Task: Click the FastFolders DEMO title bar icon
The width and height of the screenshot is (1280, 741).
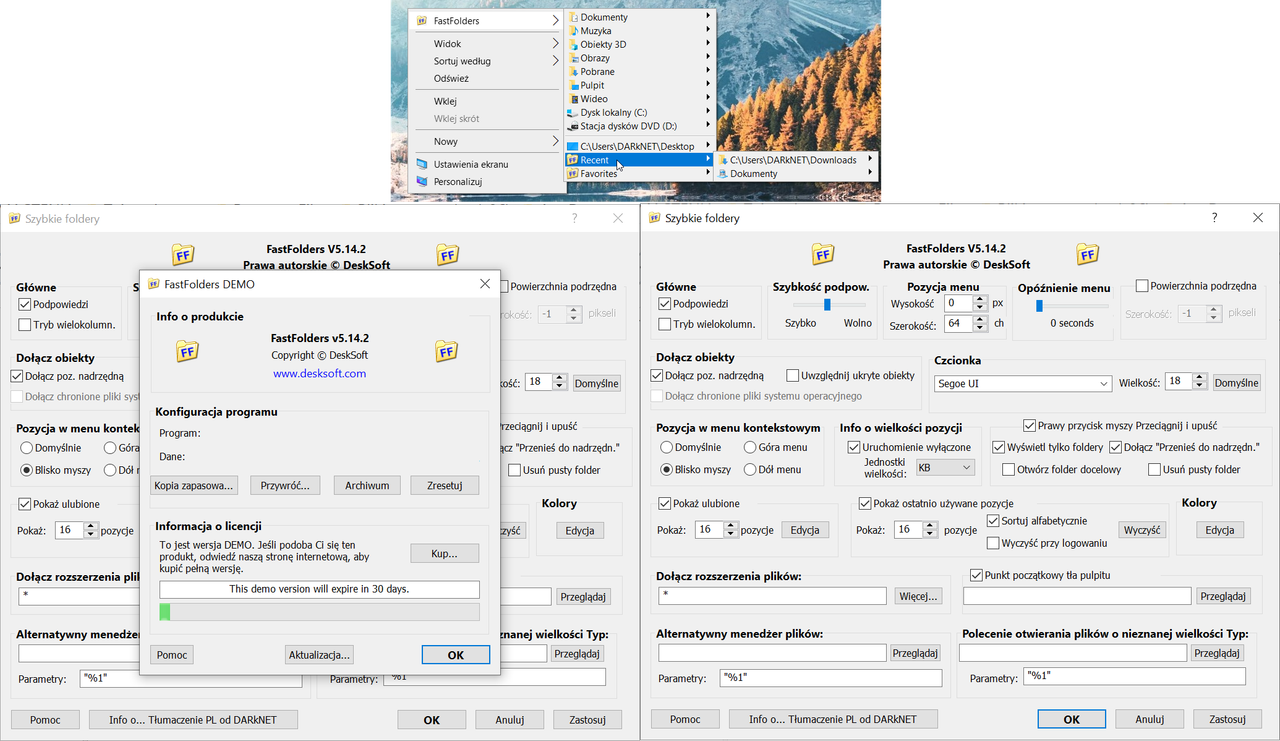Action: 154,284
